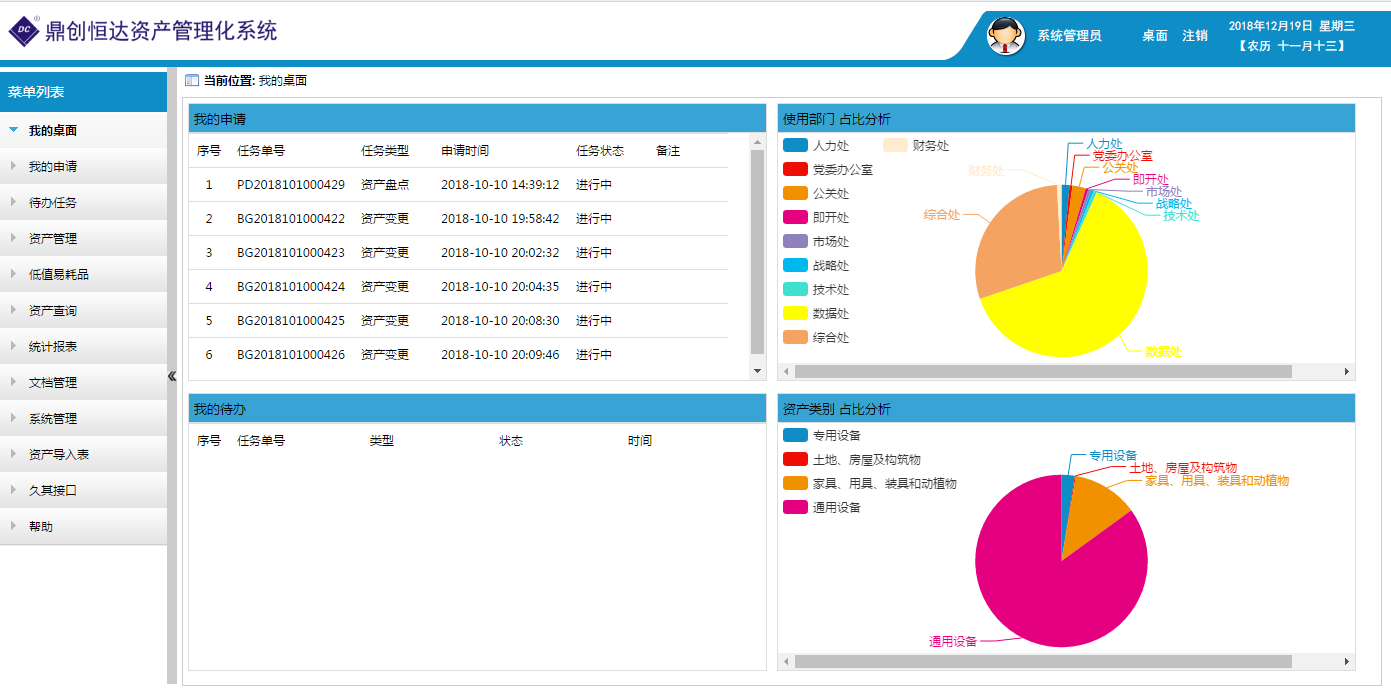Screen dimensions: 1391x698
Task: Open 帮助 in sidebar menu
Action: (x=41, y=527)
